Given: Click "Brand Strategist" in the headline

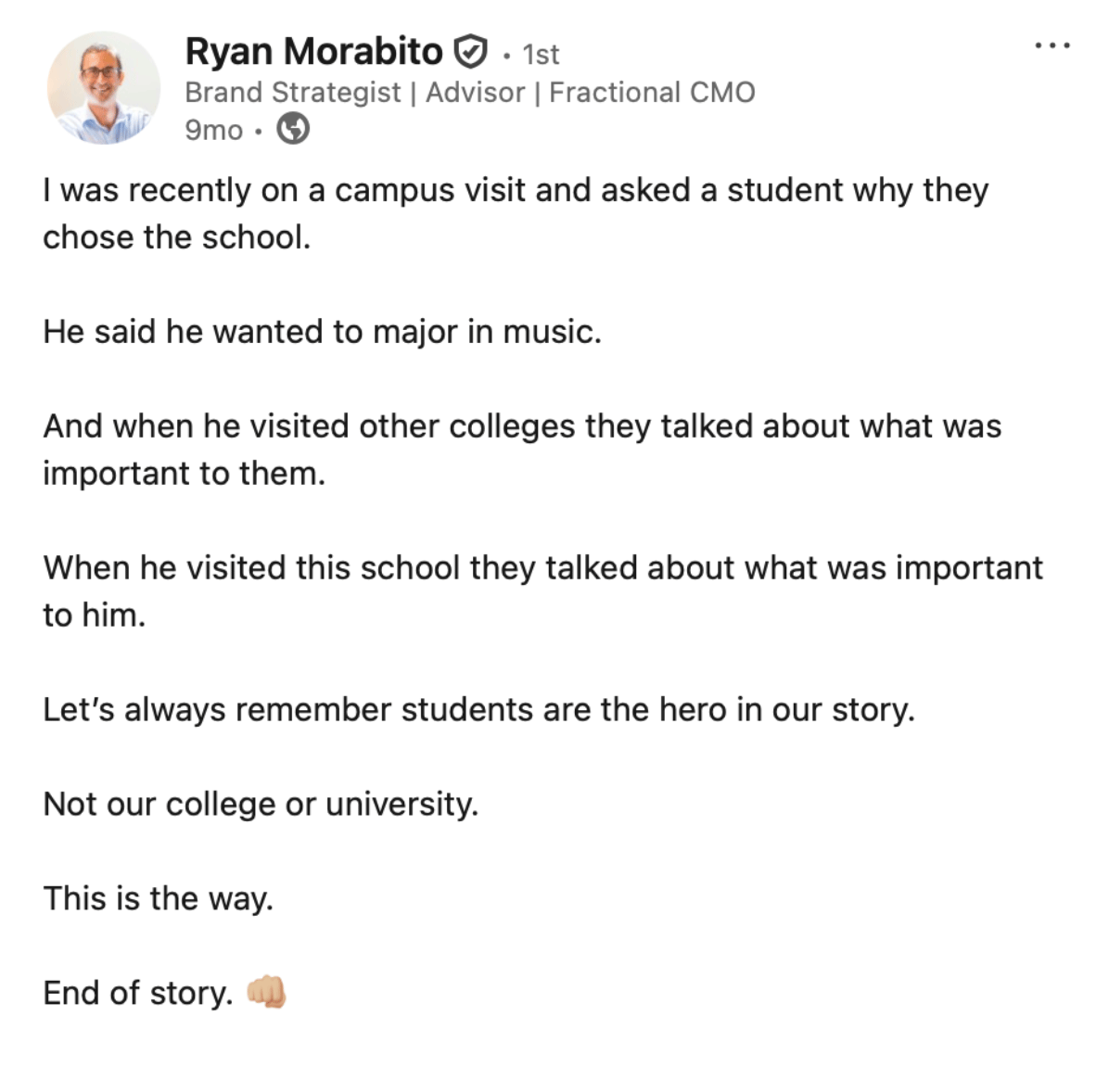Looking at the screenshot, I should pyautogui.click(x=292, y=93).
